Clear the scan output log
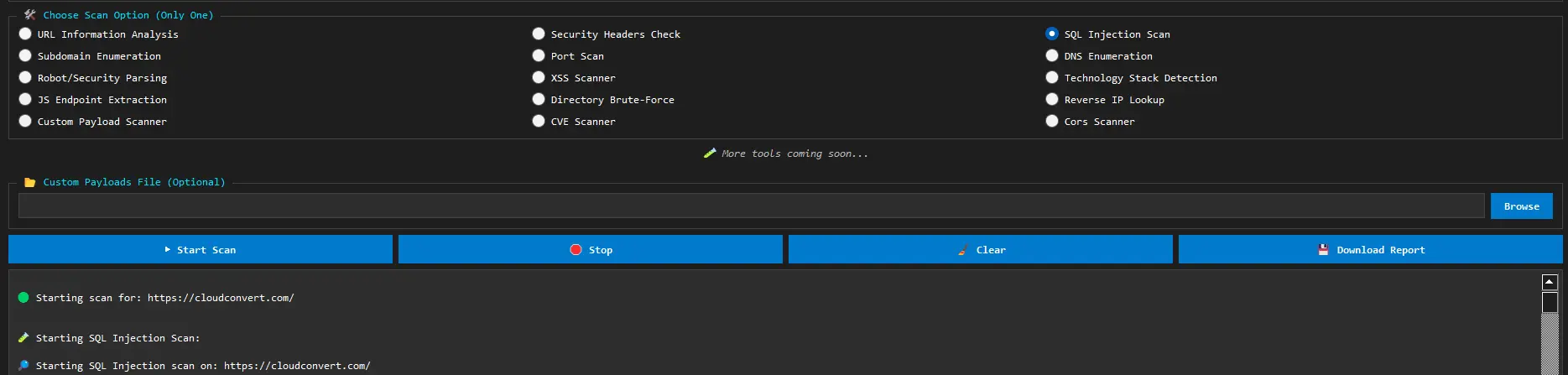 pyautogui.click(x=980, y=250)
